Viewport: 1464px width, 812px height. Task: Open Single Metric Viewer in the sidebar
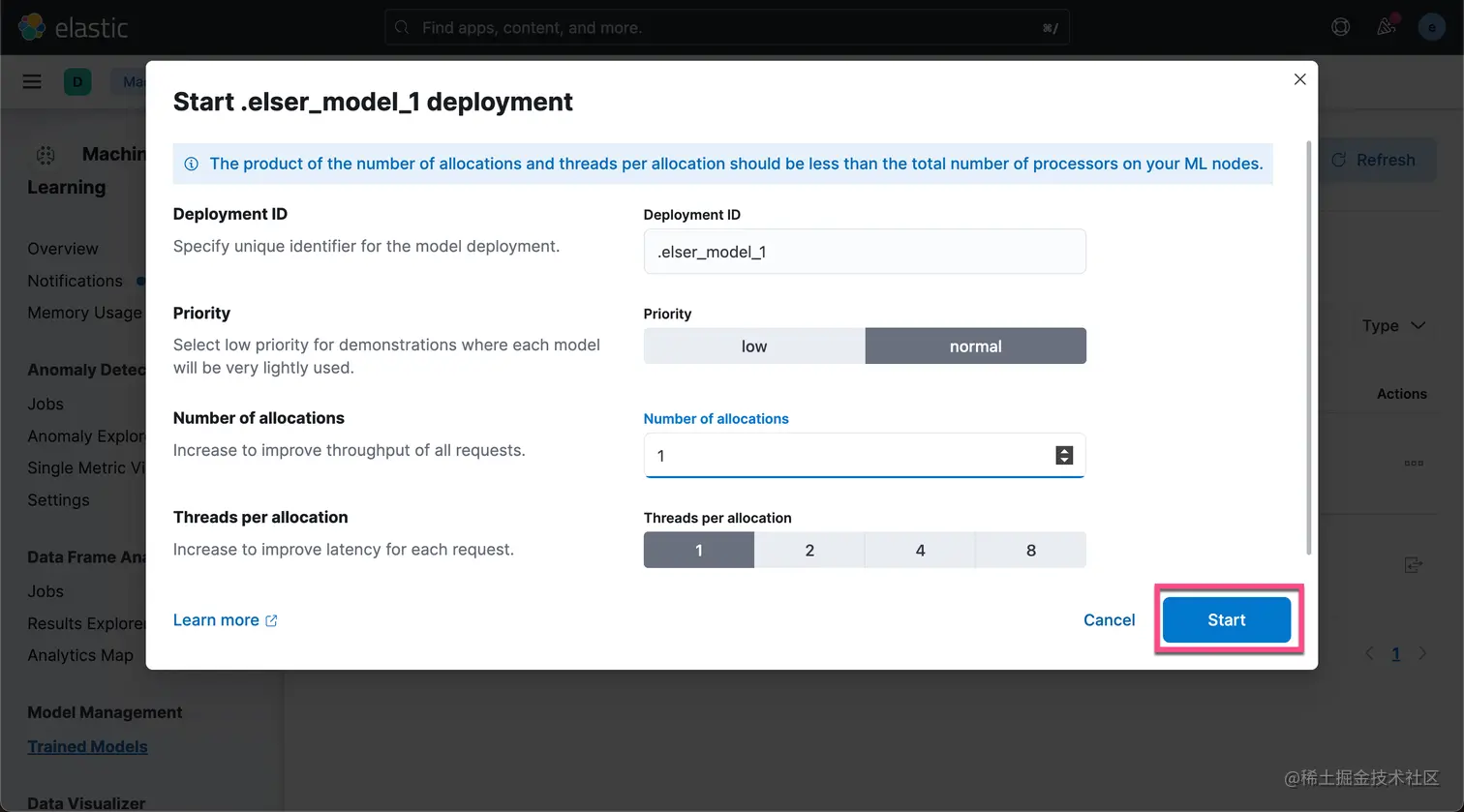click(86, 467)
